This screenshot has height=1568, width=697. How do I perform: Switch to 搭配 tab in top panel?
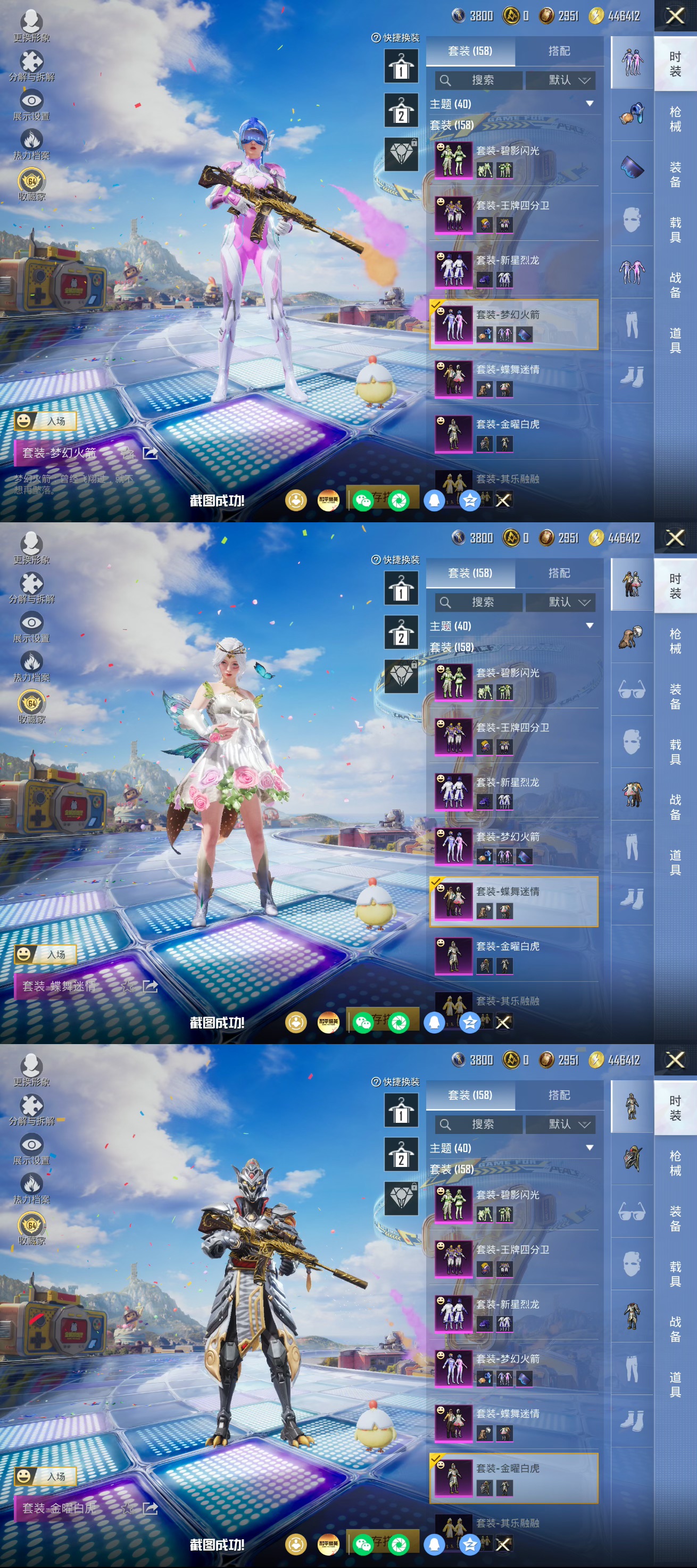pyautogui.click(x=559, y=51)
